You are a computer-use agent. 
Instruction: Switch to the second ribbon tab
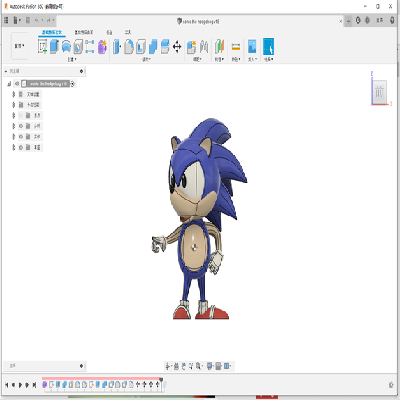pos(84,32)
